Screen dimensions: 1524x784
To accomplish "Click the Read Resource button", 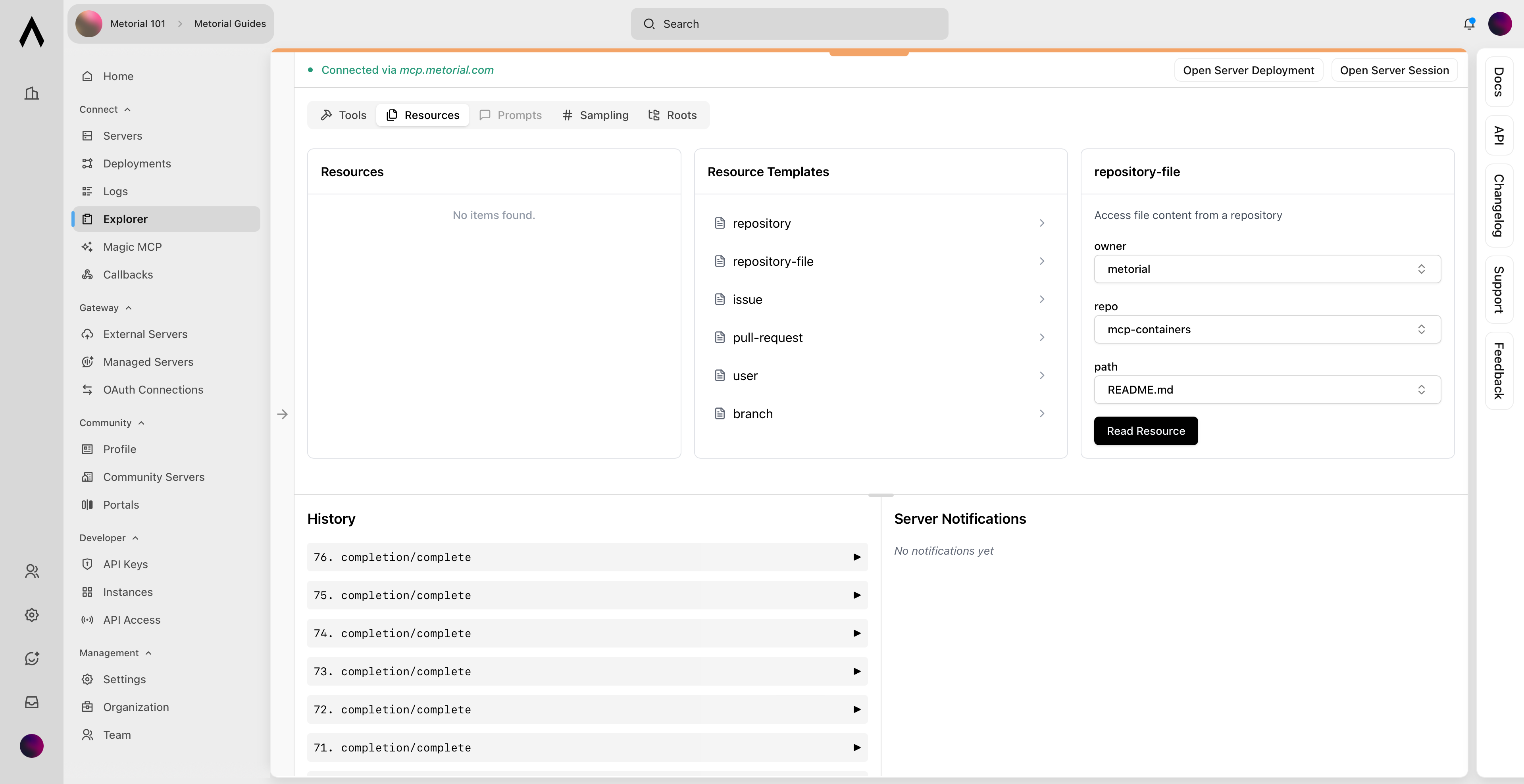I will pyautogui.click(x=1145, y=430).
